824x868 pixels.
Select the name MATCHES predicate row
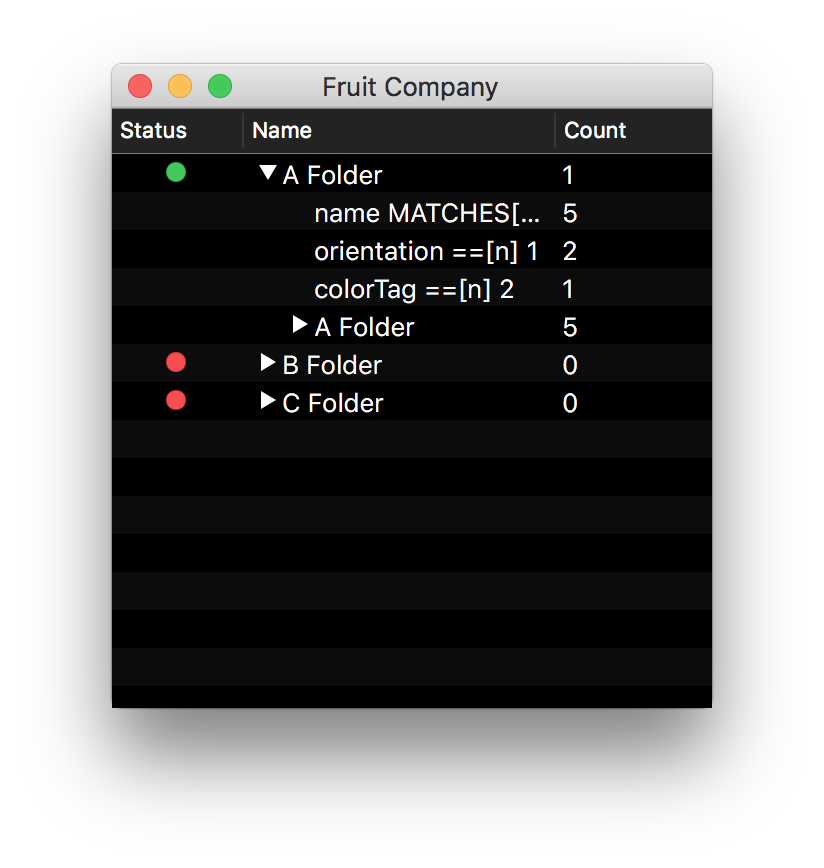pos(427,213)
